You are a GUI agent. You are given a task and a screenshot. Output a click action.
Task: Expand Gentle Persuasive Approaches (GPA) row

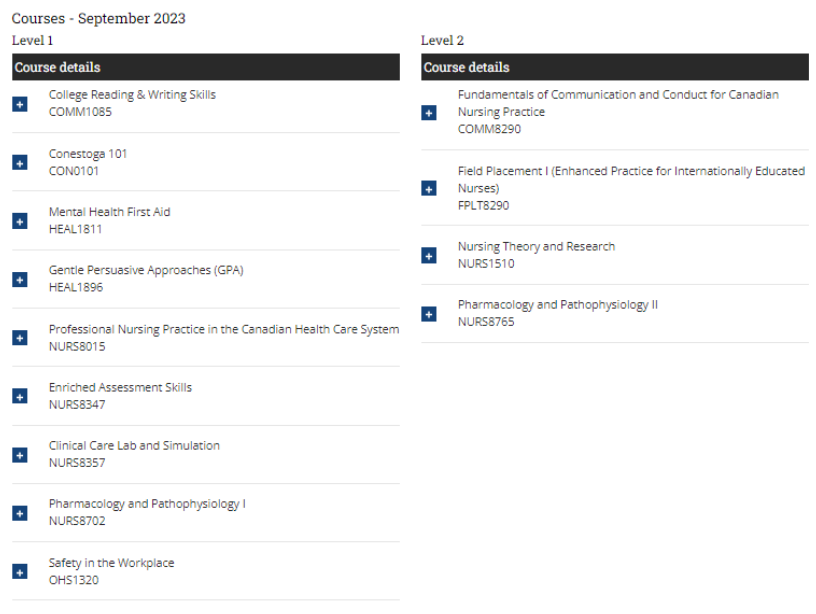click(20, 279)
